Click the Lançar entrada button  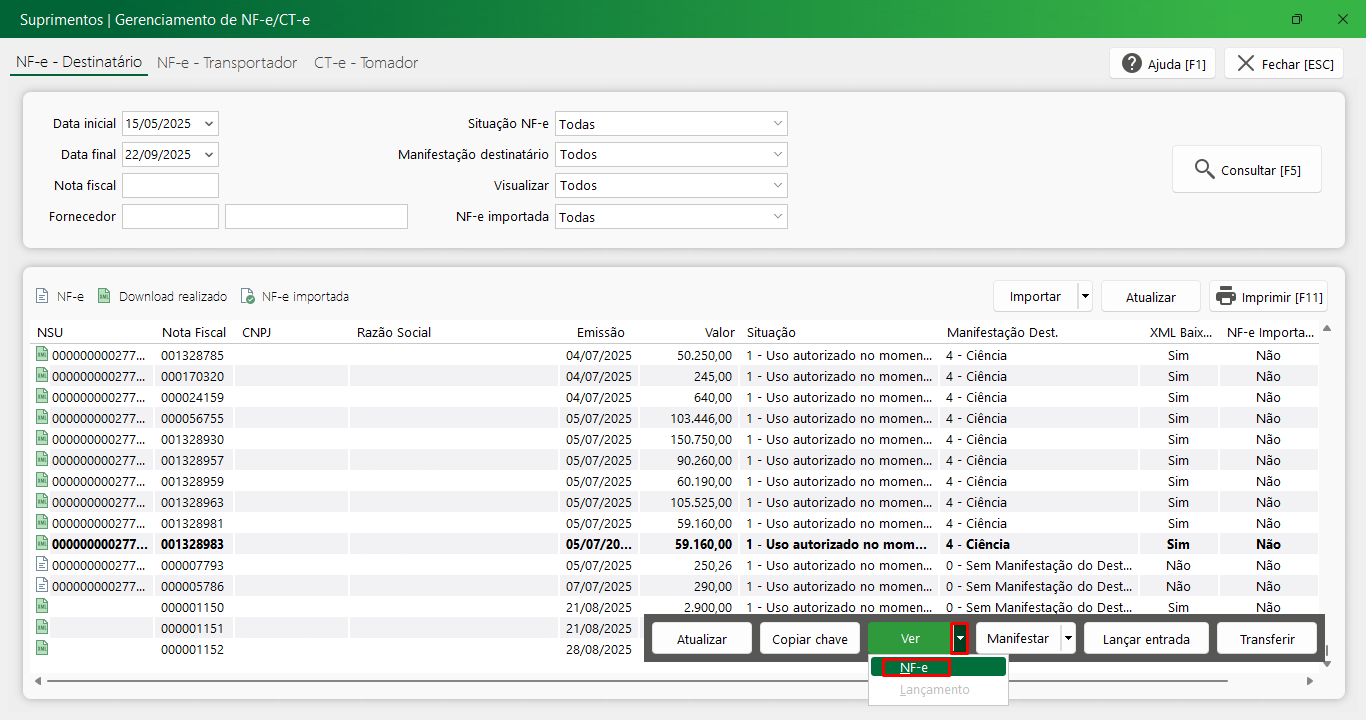tap(1145, 639)
